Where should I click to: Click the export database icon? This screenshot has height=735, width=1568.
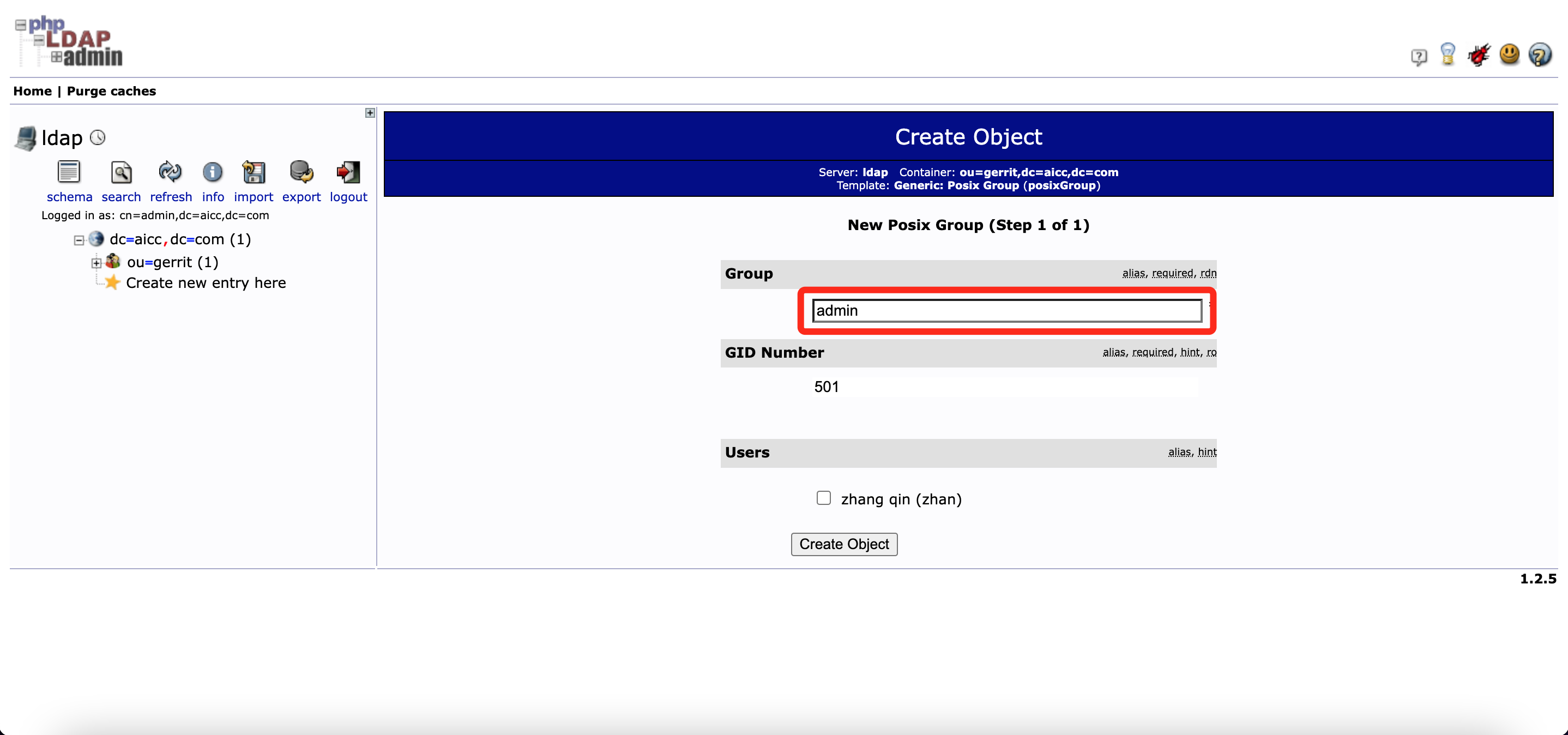tap(301, 172)
